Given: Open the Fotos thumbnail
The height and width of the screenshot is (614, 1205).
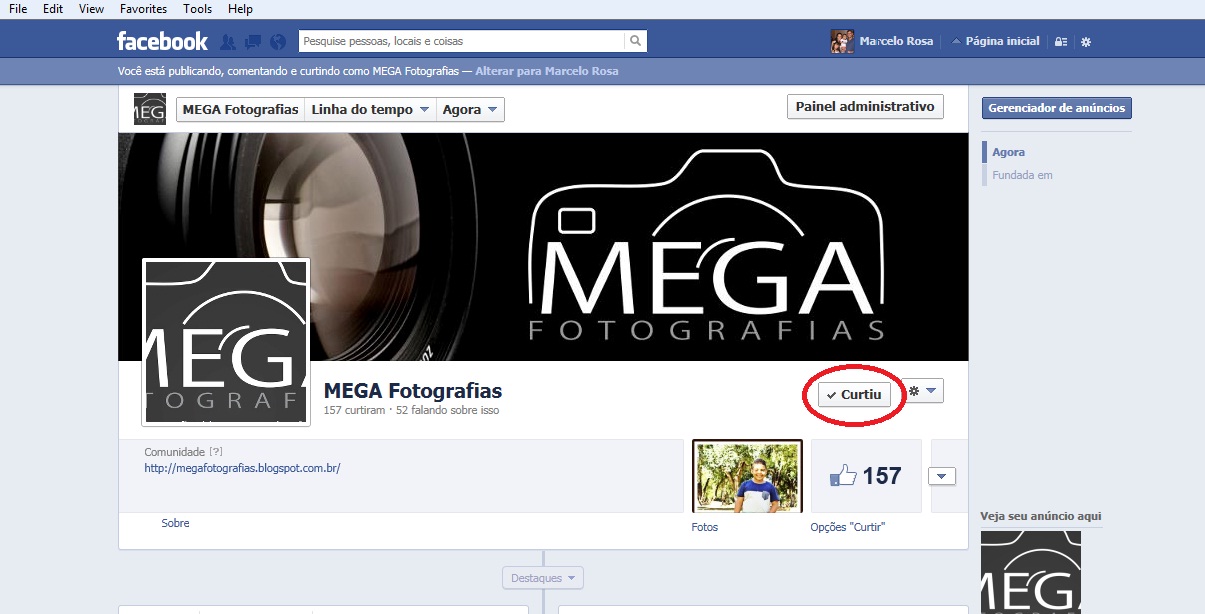Looking at the screenshot, I should click(x=747, y=476).
